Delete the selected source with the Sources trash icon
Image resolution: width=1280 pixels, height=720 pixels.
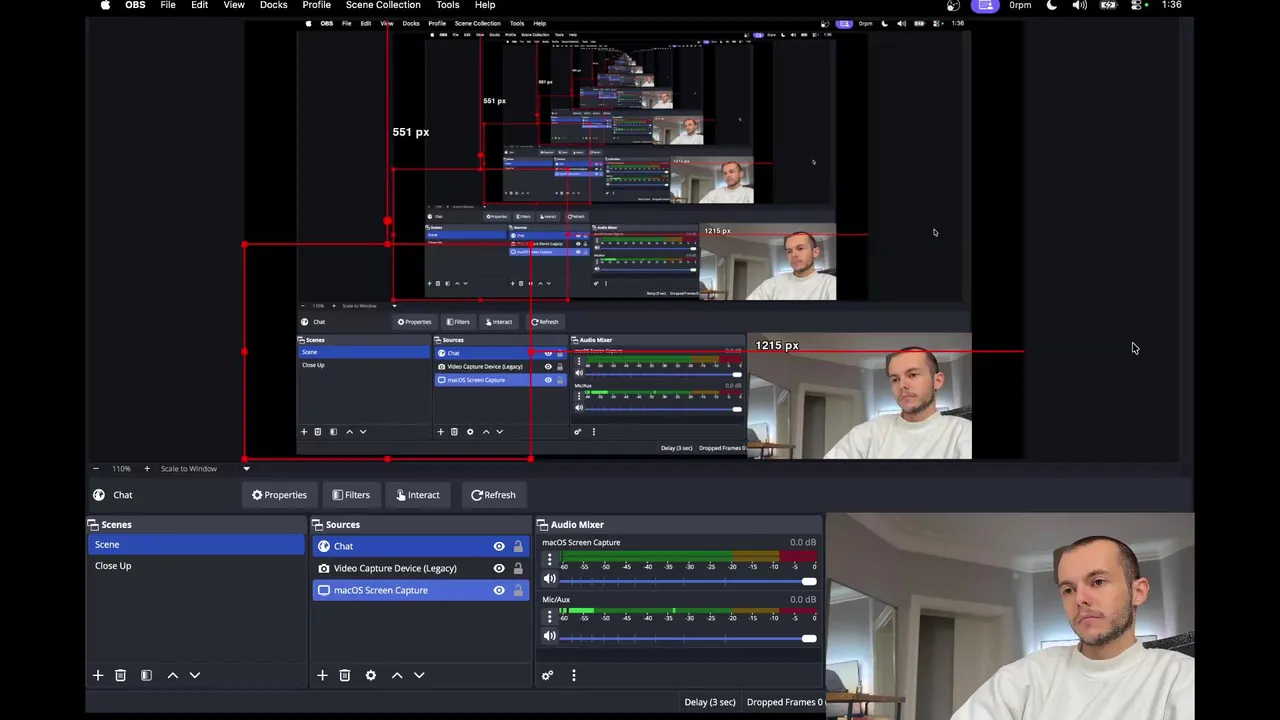coord(344,676)
